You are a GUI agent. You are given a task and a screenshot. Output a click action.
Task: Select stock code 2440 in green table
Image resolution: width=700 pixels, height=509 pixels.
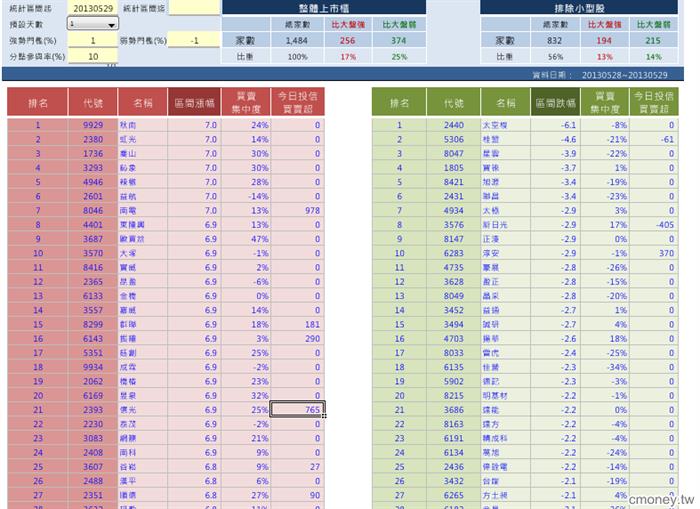click(x=454, y=125)
